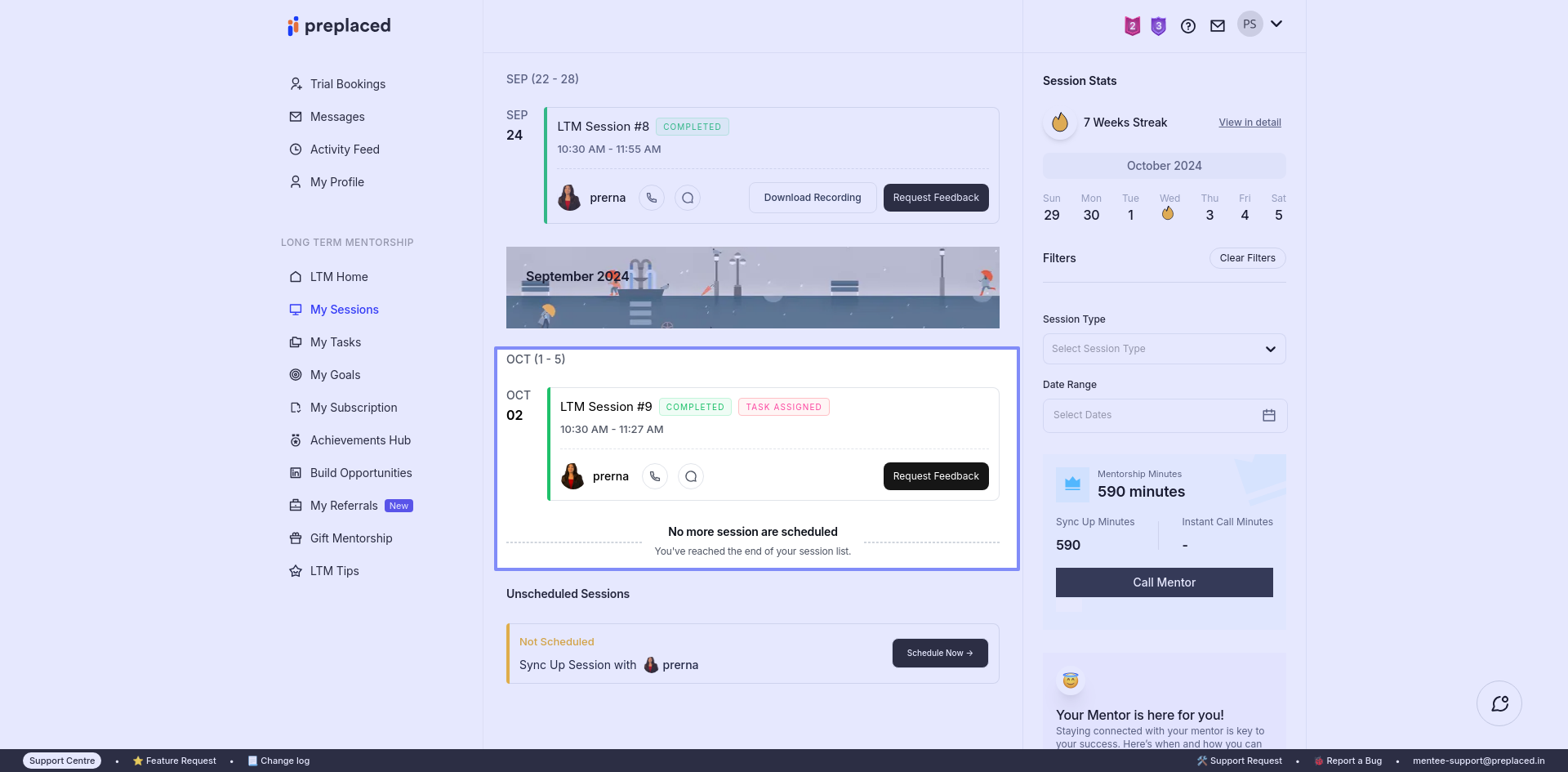Open the calendar icon in Date Range
Screen dimensions: 1568x772
click(1269, 416)
